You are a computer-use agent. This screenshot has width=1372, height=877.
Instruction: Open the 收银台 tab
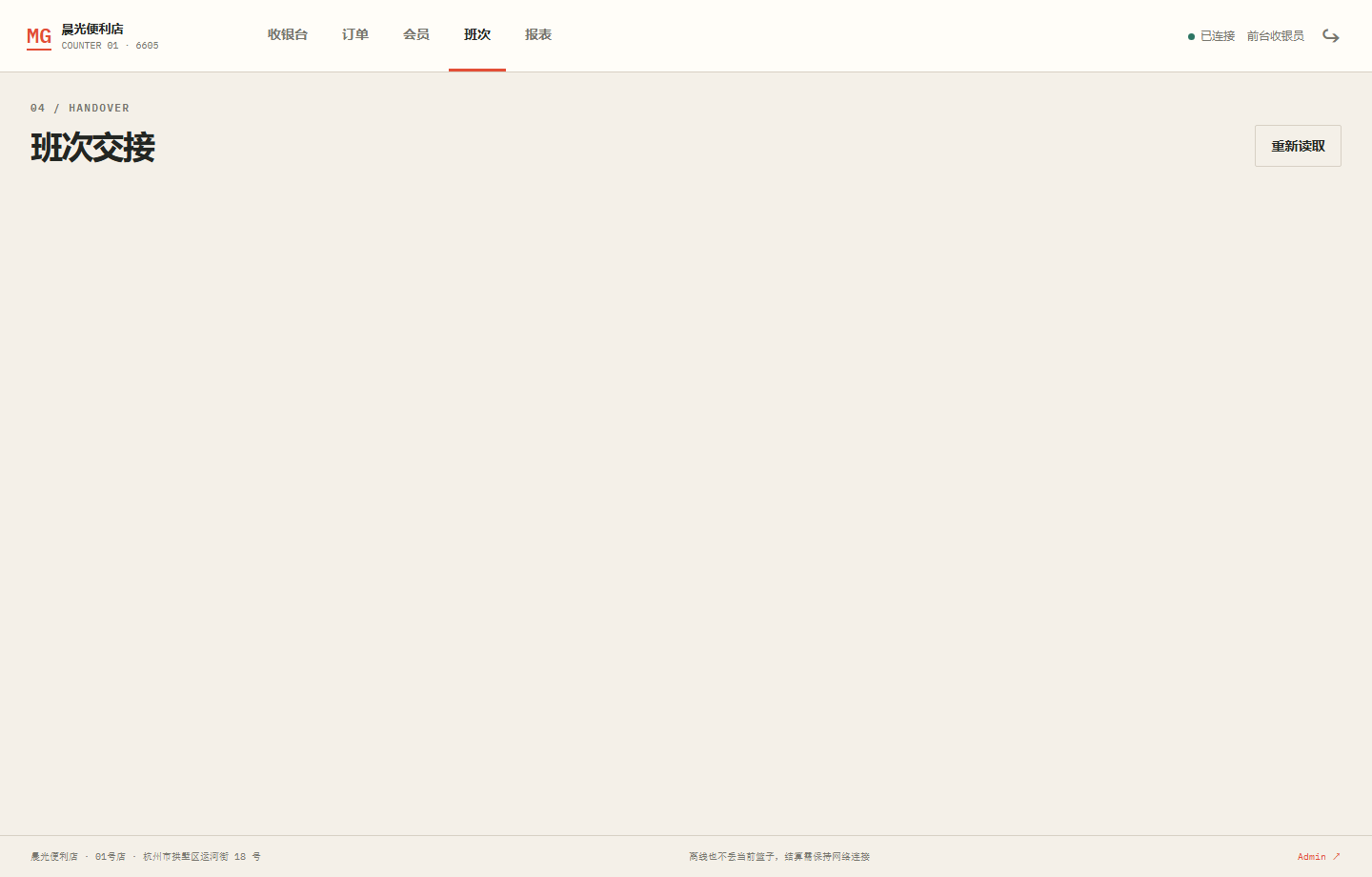288,35
